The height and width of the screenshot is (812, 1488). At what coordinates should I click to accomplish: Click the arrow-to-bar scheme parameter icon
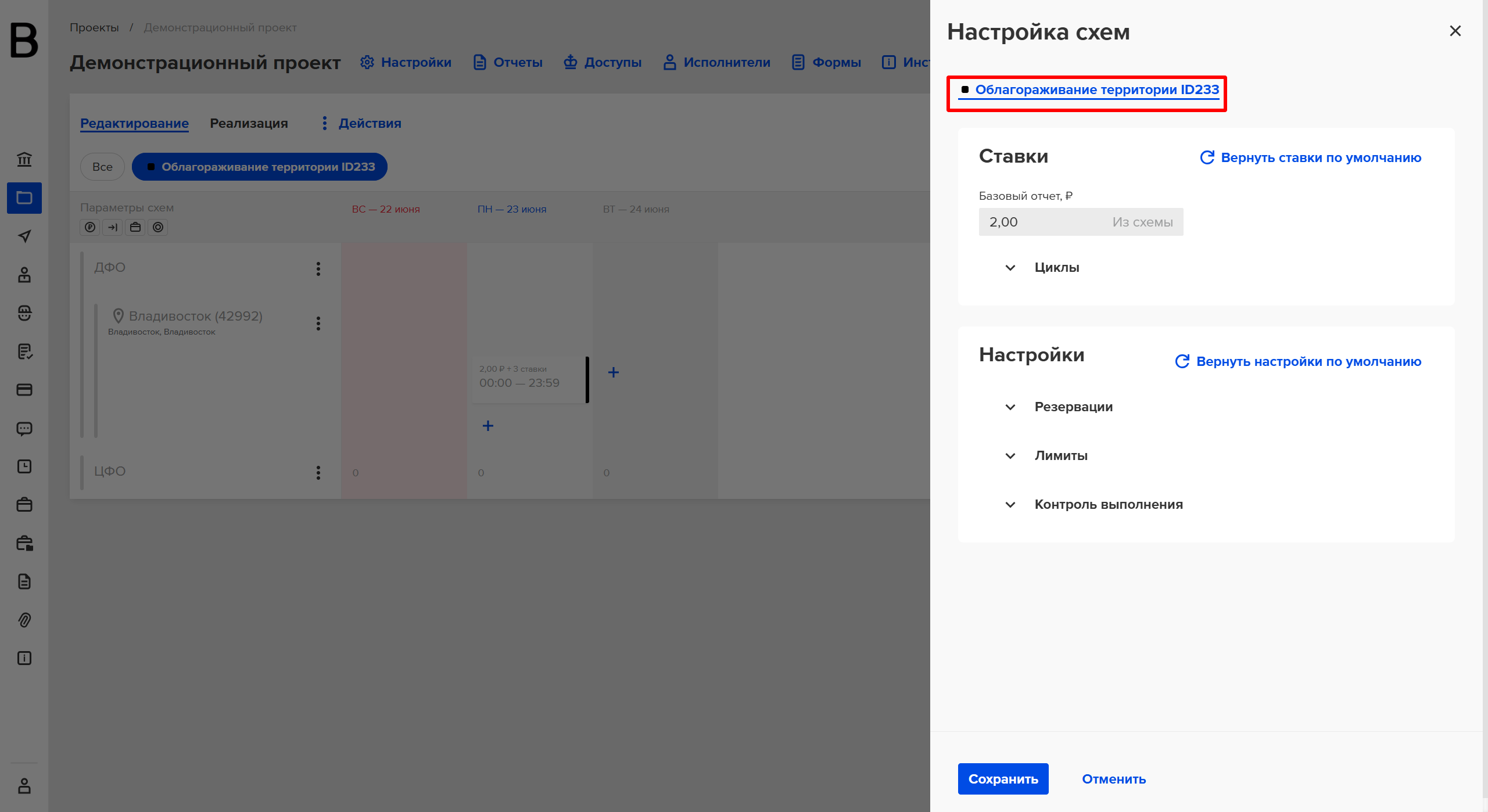coord(113,228)
